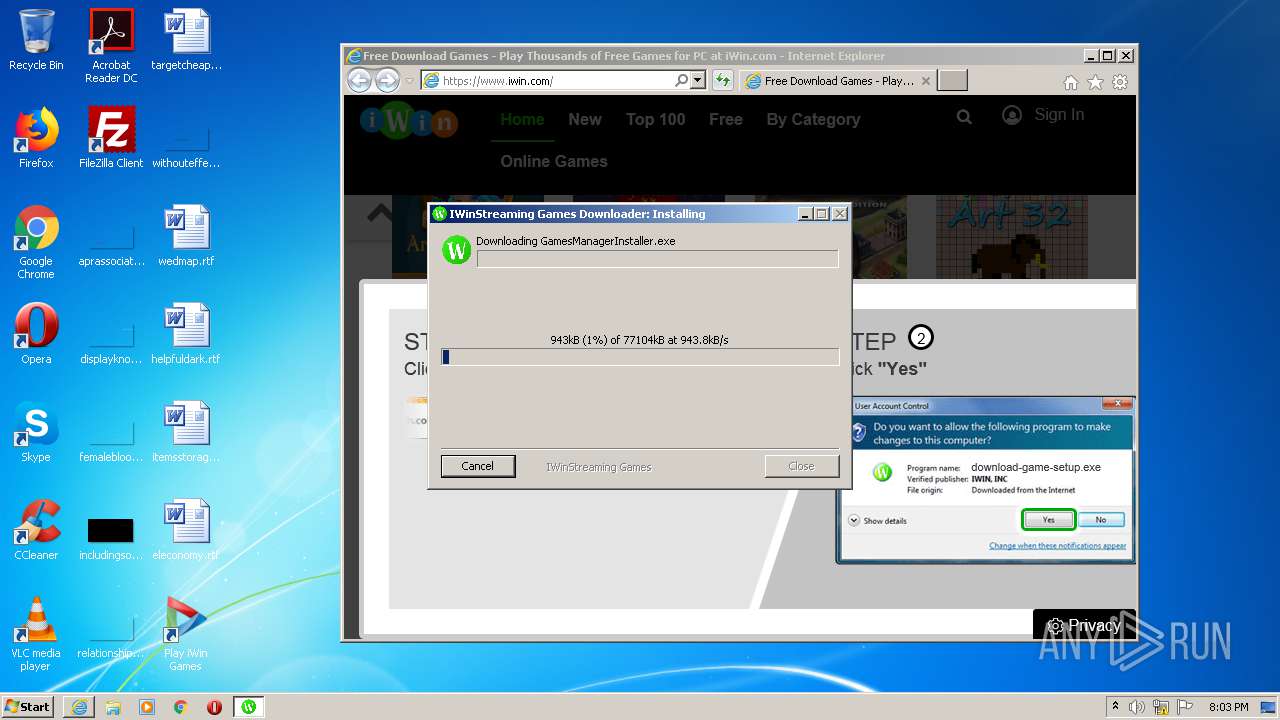The height and width of the screenshot is (720, 1280).
Task: Click the search magnifier on the iWin site
Action: 964,117
